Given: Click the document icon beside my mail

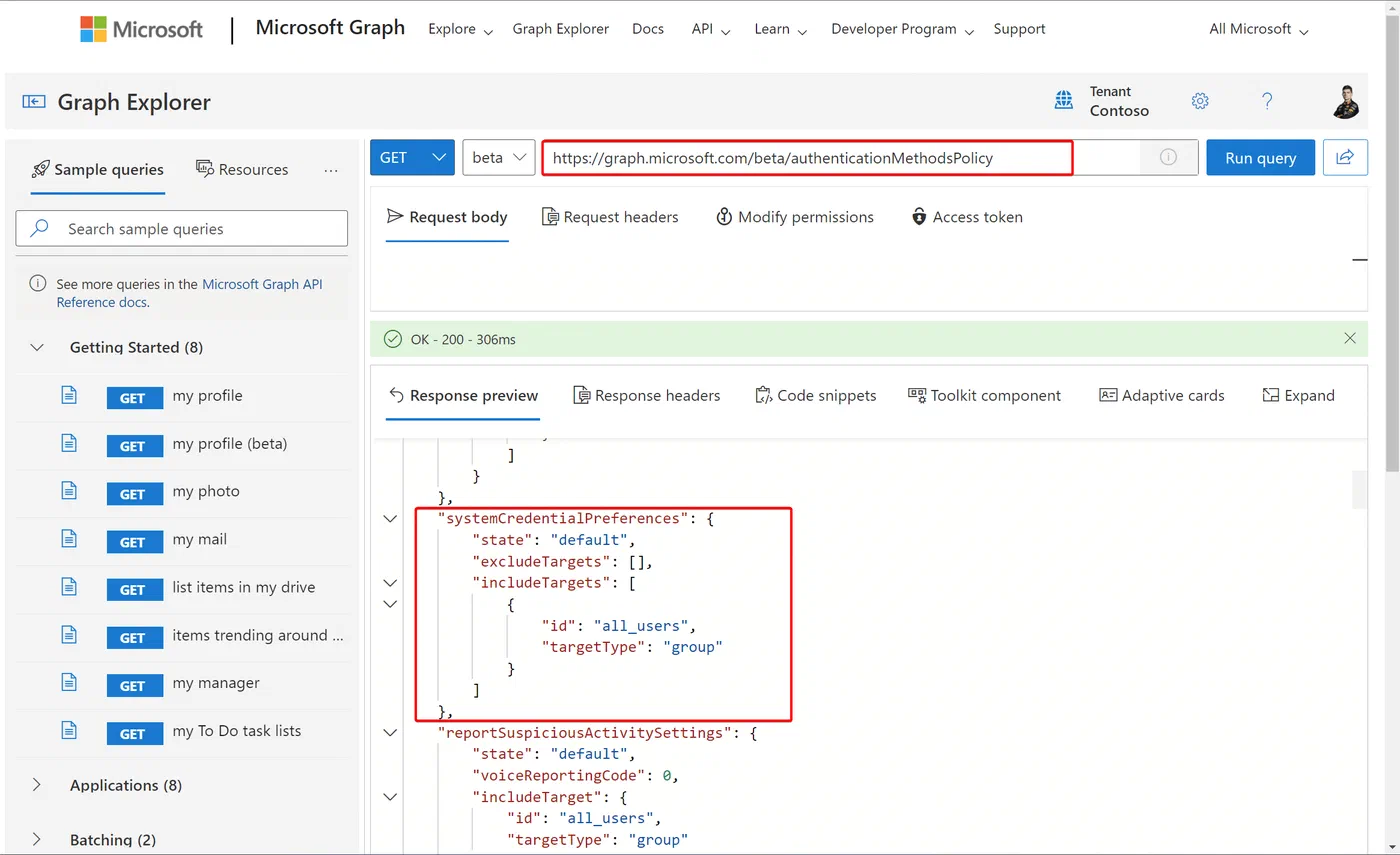Looking at the screenshot, I should click(69, 539).
